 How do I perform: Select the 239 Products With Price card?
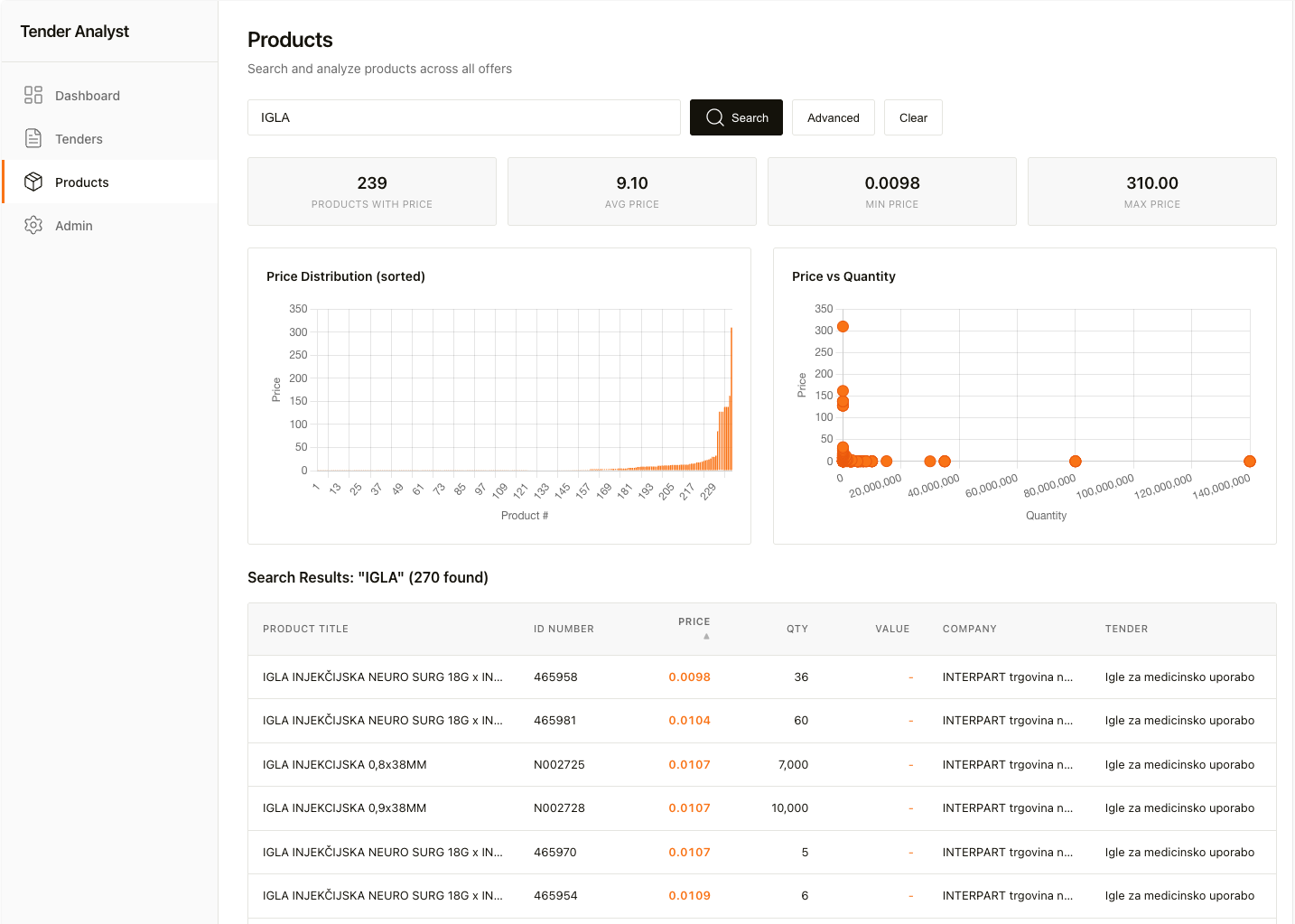coord(372,191)
